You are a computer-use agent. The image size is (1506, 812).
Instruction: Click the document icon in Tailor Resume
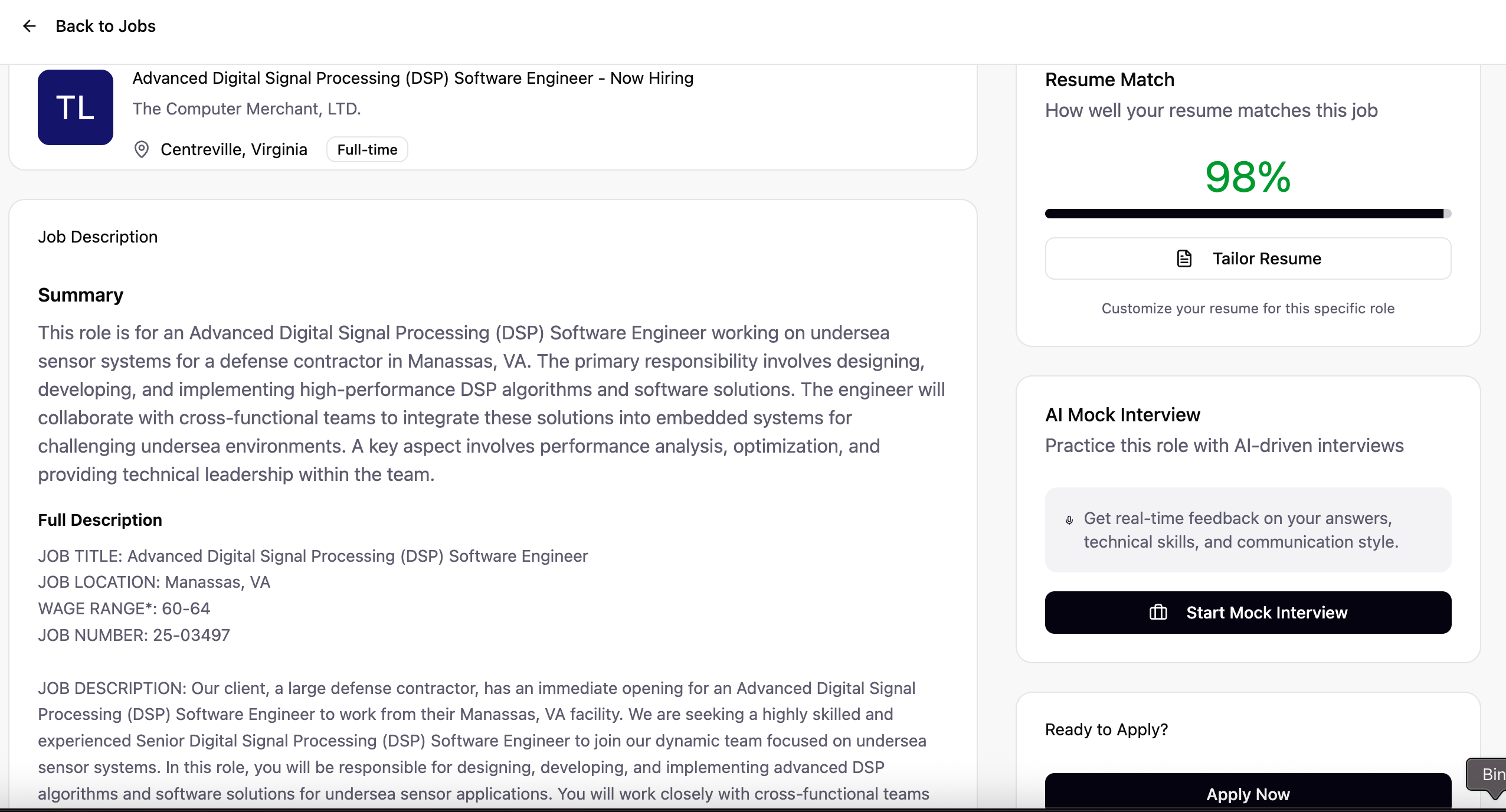pos(1184,258)
